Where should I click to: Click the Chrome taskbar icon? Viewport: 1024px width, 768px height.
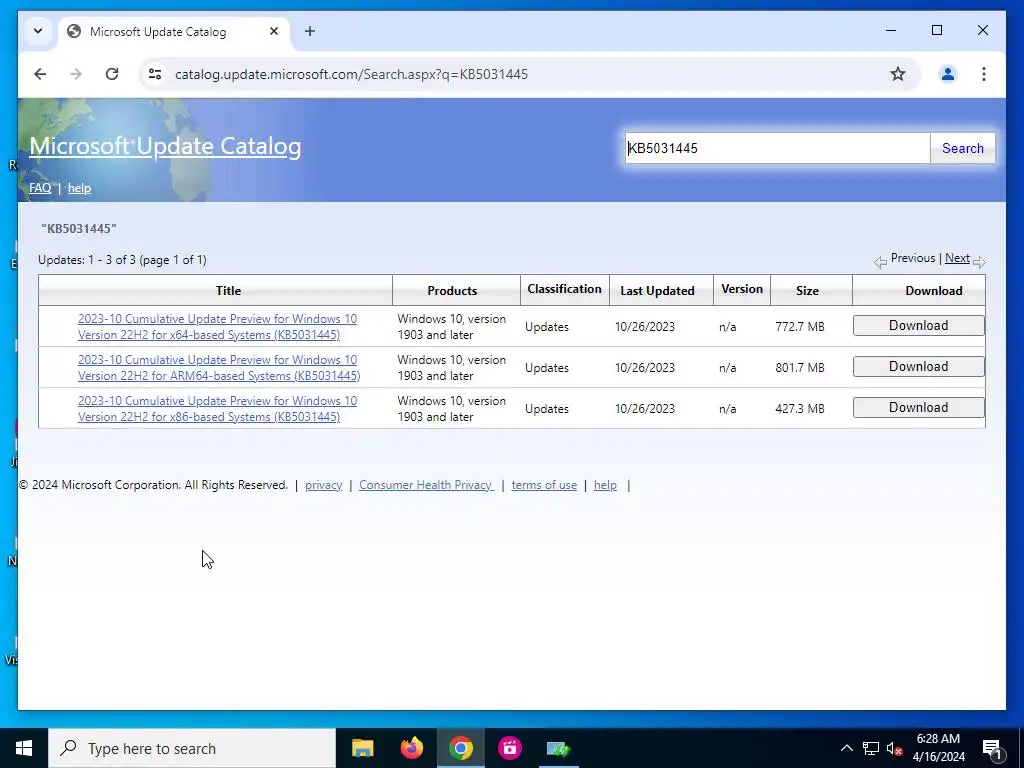point(460,748)
